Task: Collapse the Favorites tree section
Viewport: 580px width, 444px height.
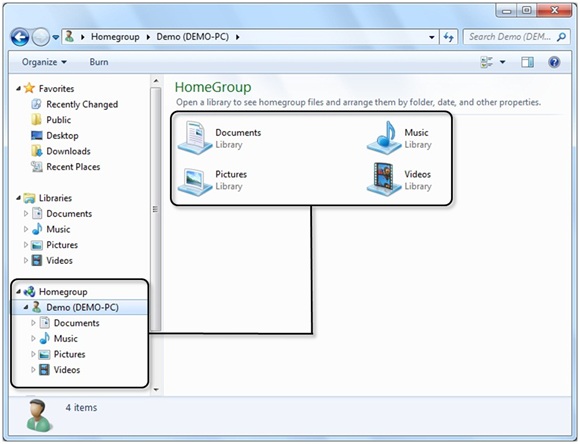Action: pyautogui.click(x=18, y=88)
